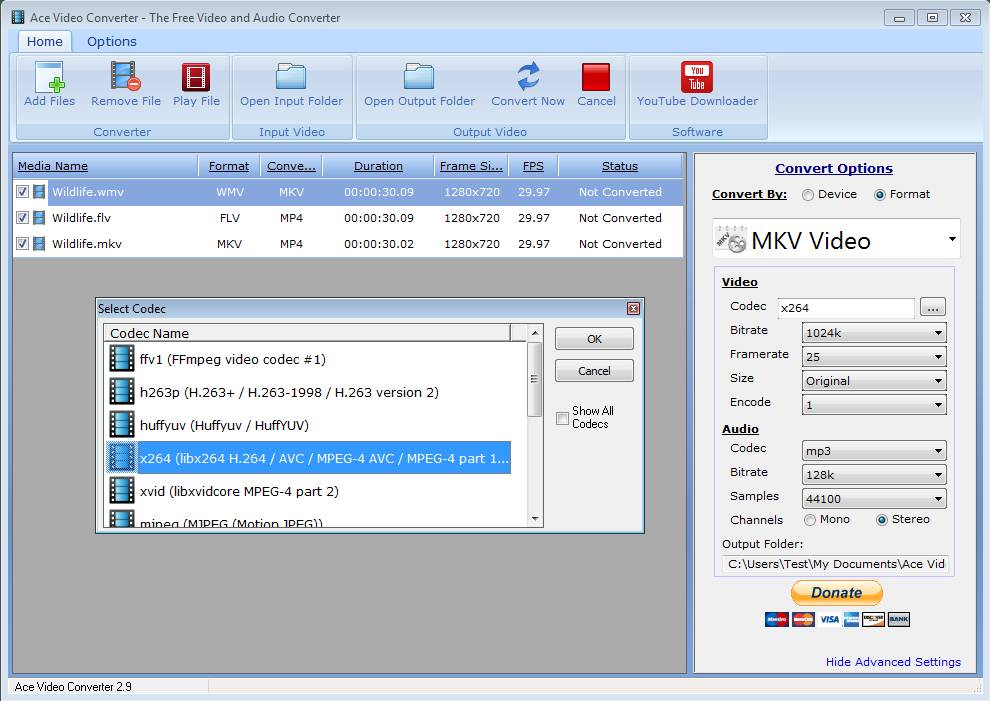The height and width of the screenshot is (701, 990).
Task: Click the Play File icon
Action: (x=196, y=80)
